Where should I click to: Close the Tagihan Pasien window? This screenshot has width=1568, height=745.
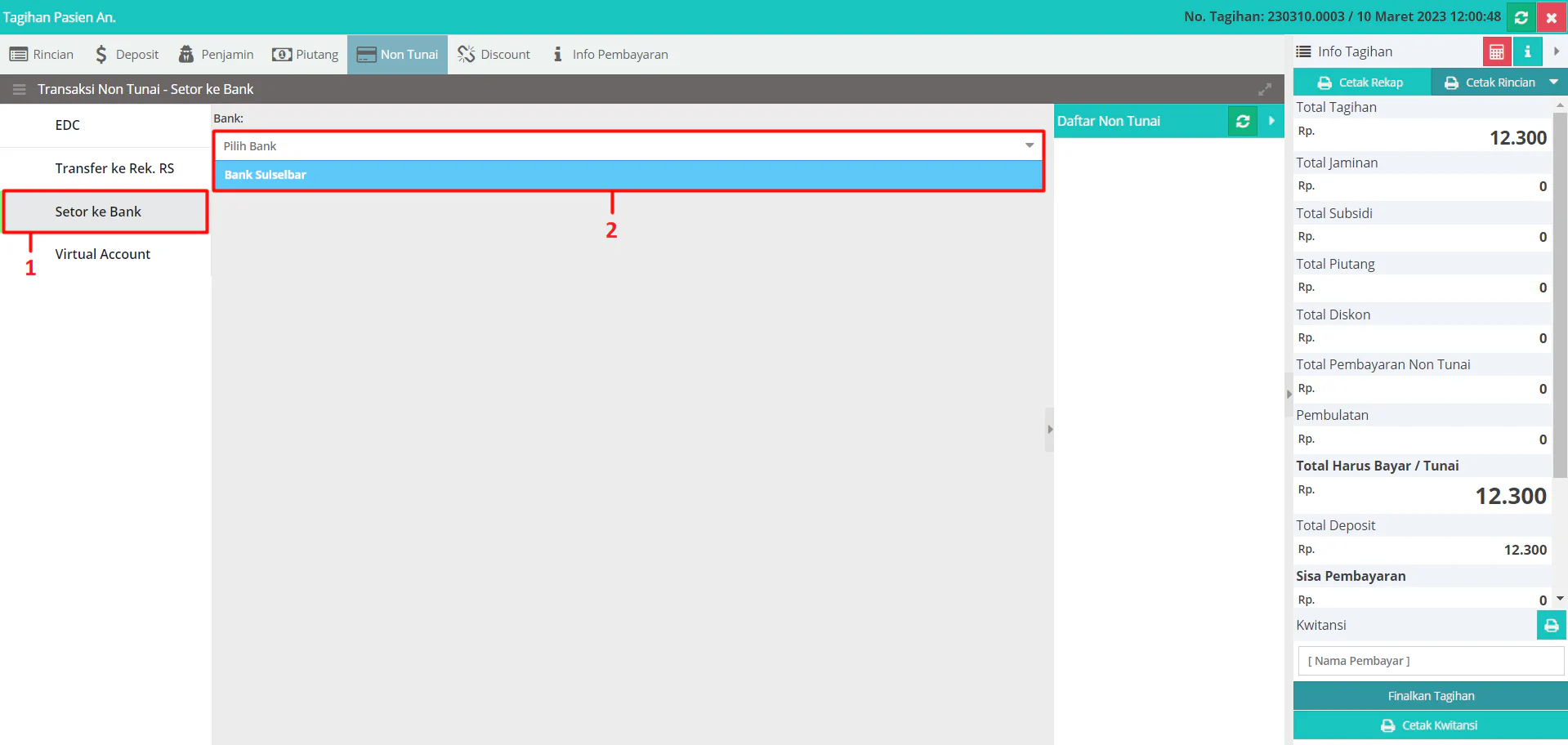pos(1551,17)
